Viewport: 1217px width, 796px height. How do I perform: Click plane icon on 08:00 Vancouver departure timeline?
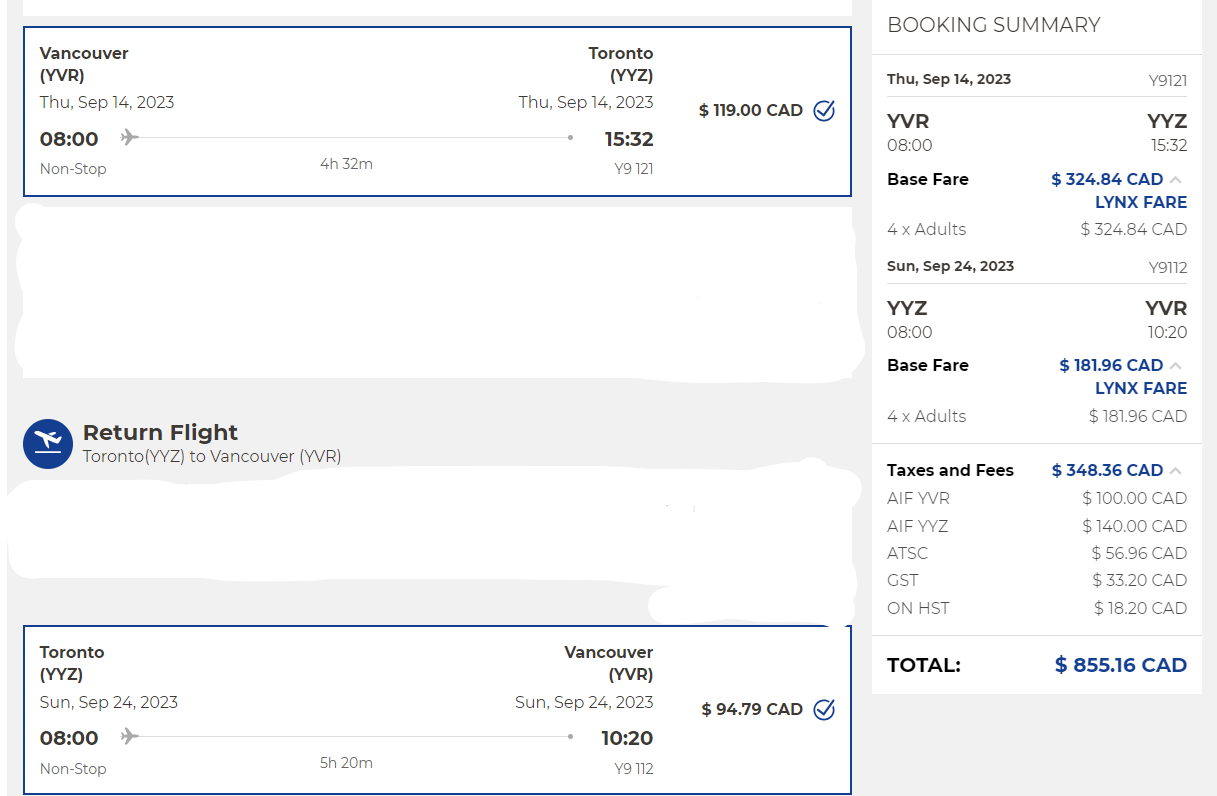[129, 137]
